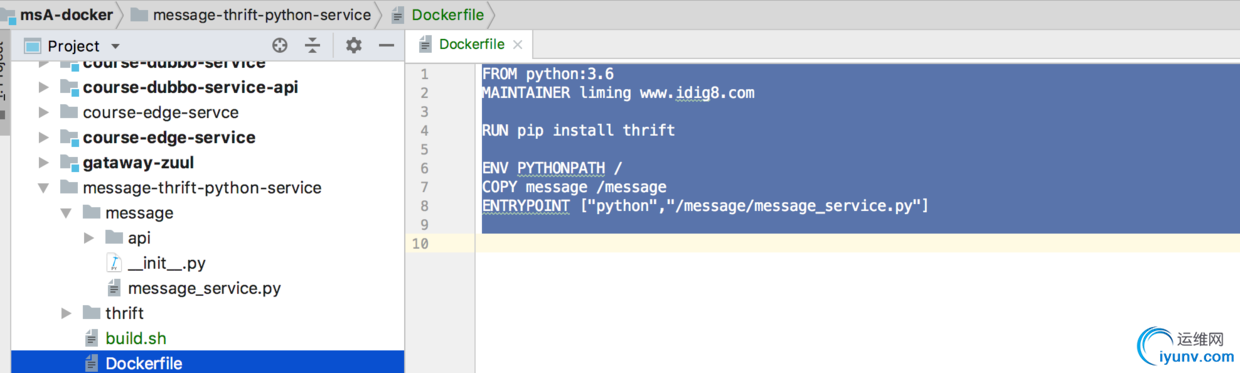This screenshot has height=373, width=1240.
Task: Click the __init__.py Python file icon
Action: (114, 263)
